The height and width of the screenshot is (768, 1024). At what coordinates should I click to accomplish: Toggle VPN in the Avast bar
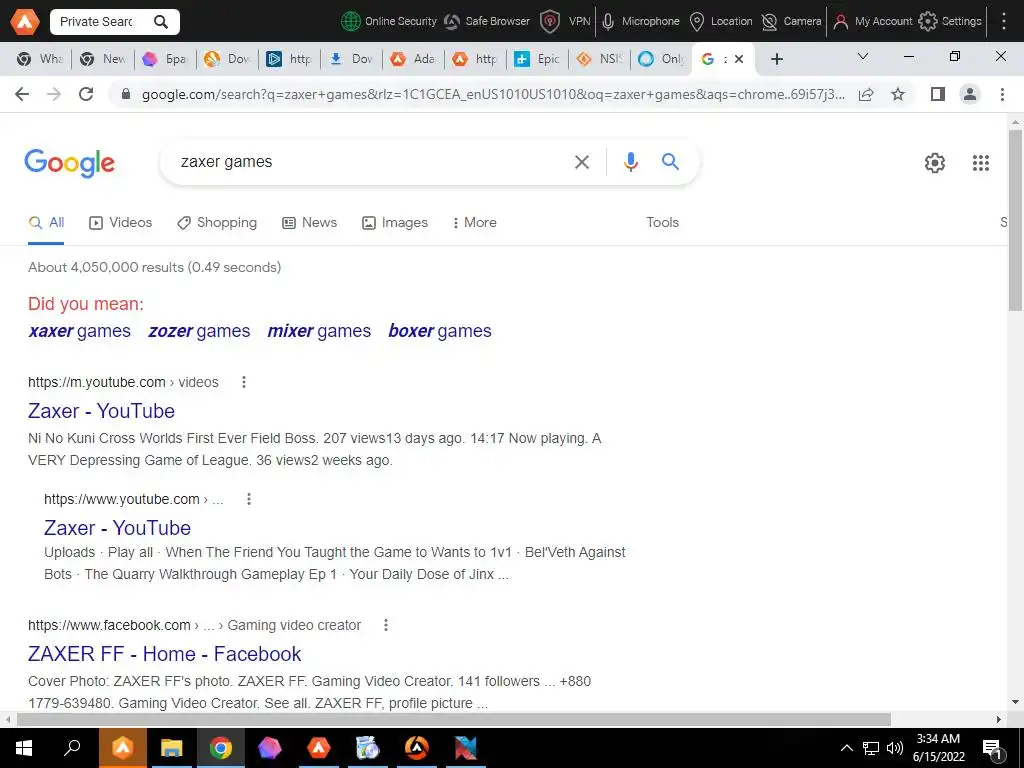click(x=566, y=22)
